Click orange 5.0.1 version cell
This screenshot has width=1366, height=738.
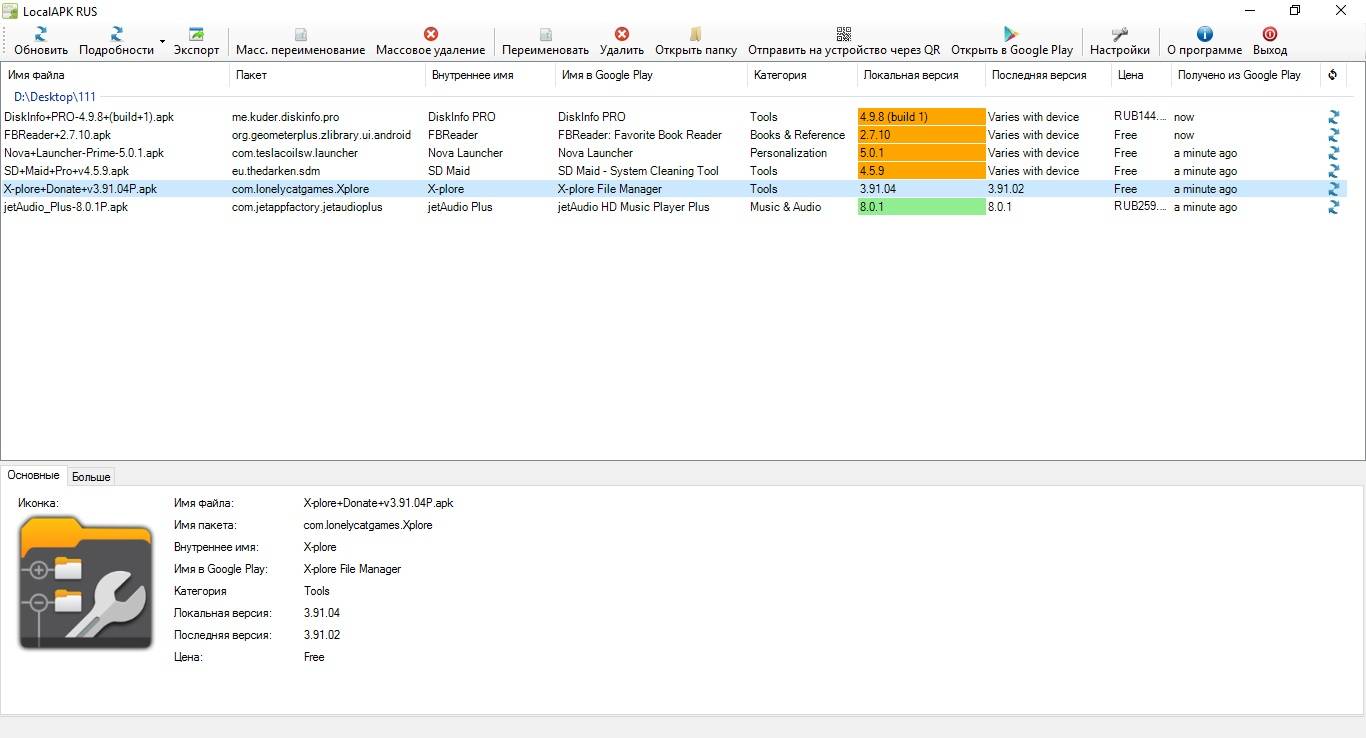click(x=921, y=153)
